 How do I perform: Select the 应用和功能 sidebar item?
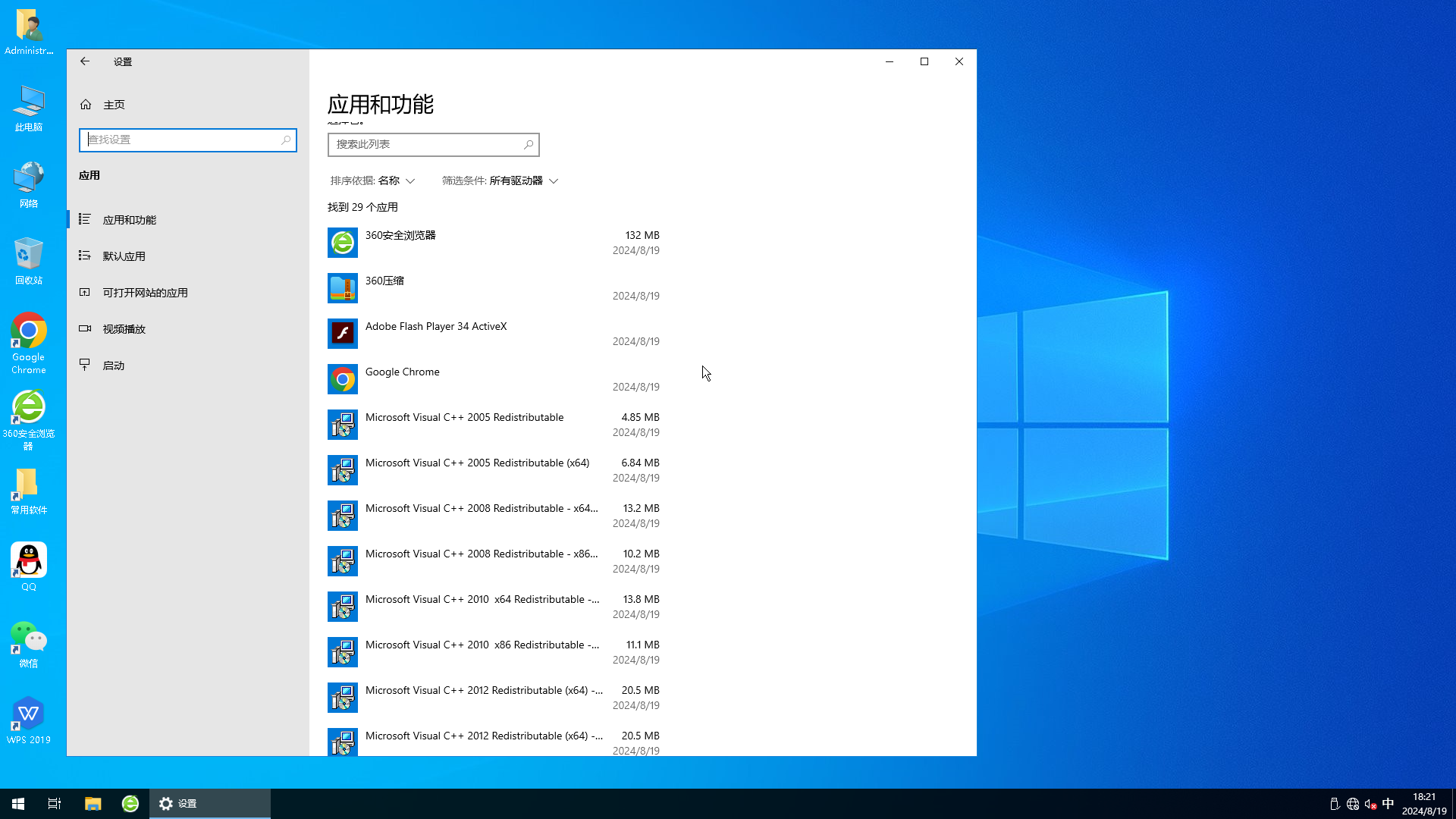(x=188, y=220)
